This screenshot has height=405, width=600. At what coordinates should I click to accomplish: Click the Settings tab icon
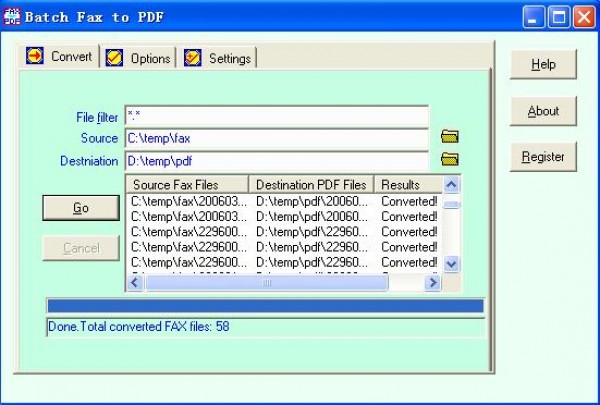coord(192,58)
